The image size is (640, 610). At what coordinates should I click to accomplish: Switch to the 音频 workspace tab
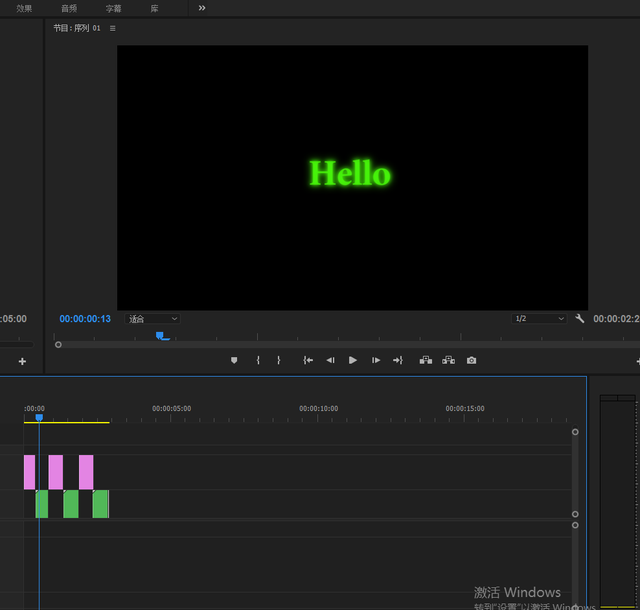click(68, 8)
